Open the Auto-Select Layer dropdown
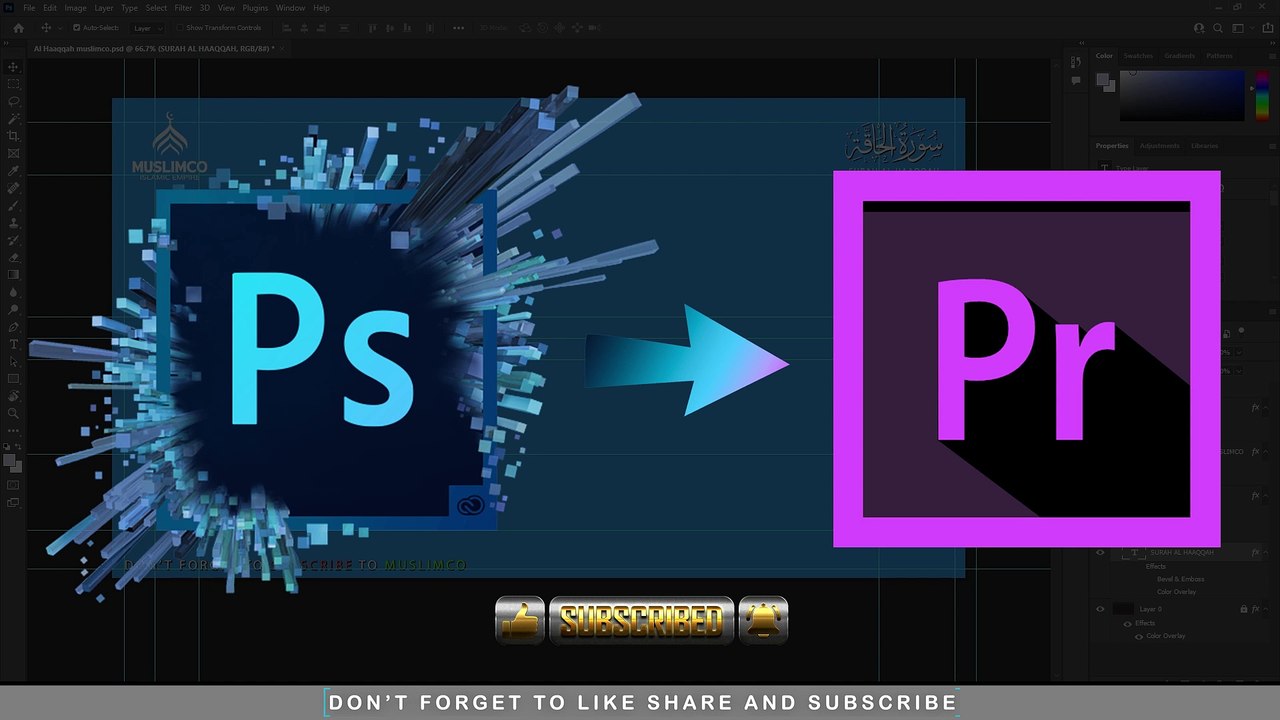 [148, 28]
